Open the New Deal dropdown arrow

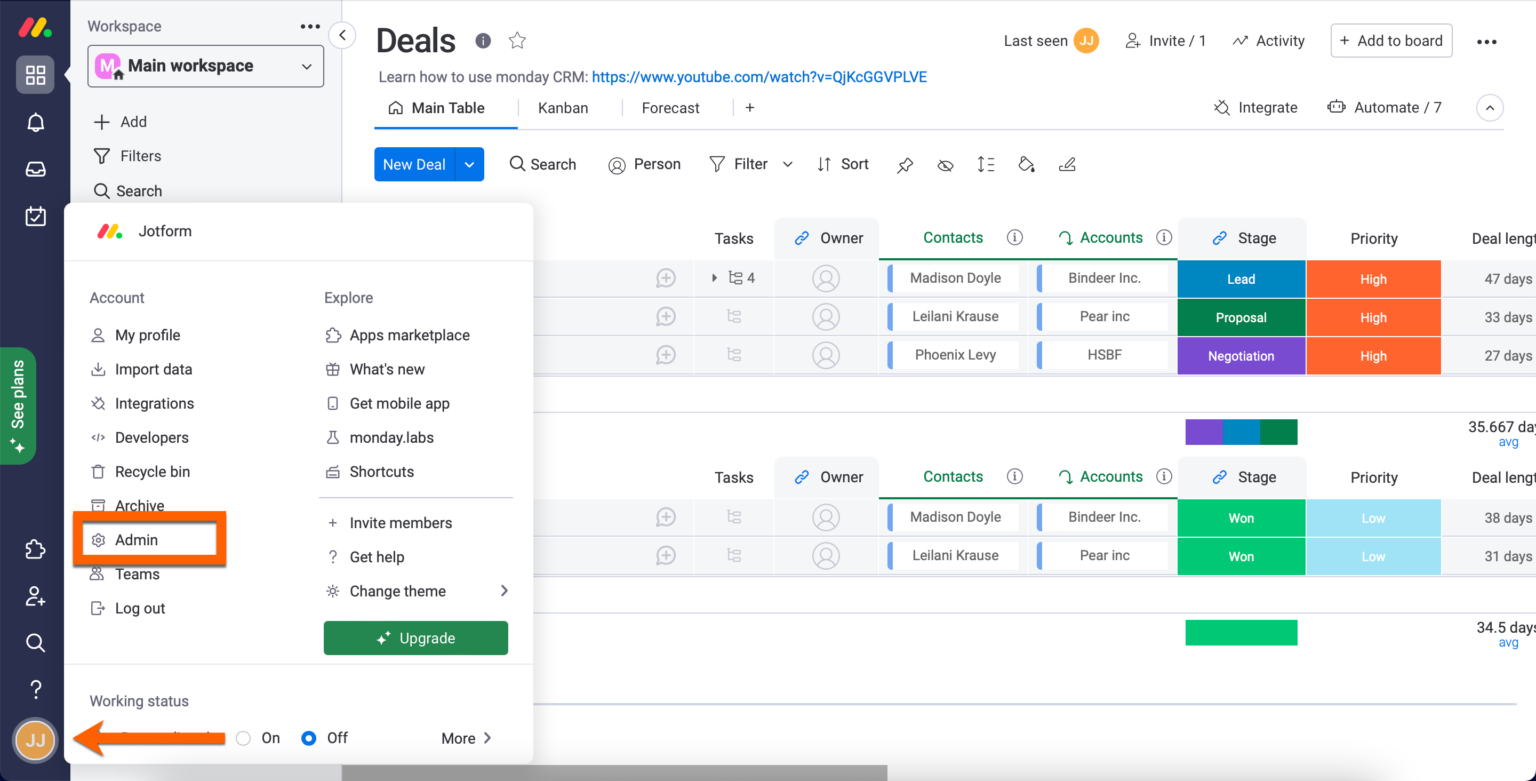[x=470, y=164]
